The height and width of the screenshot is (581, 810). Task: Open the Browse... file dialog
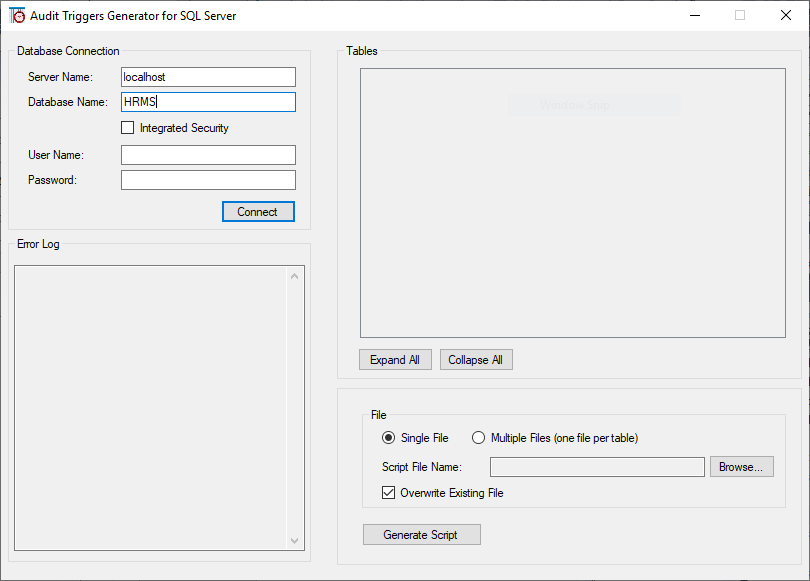tap(741, 467)
